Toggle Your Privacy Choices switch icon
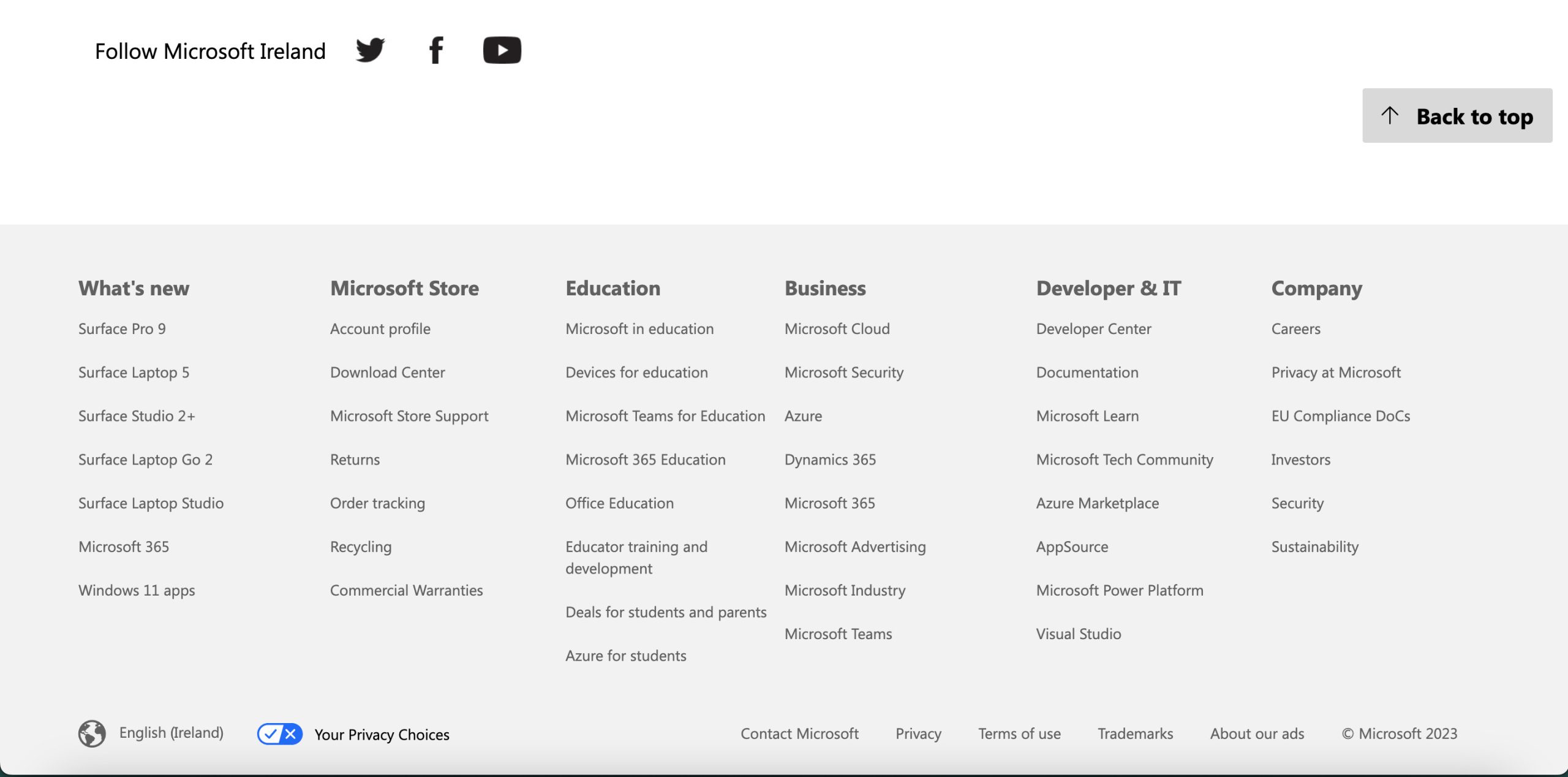The width and height of the screenshot is (1568, 777). click(280, 733)
